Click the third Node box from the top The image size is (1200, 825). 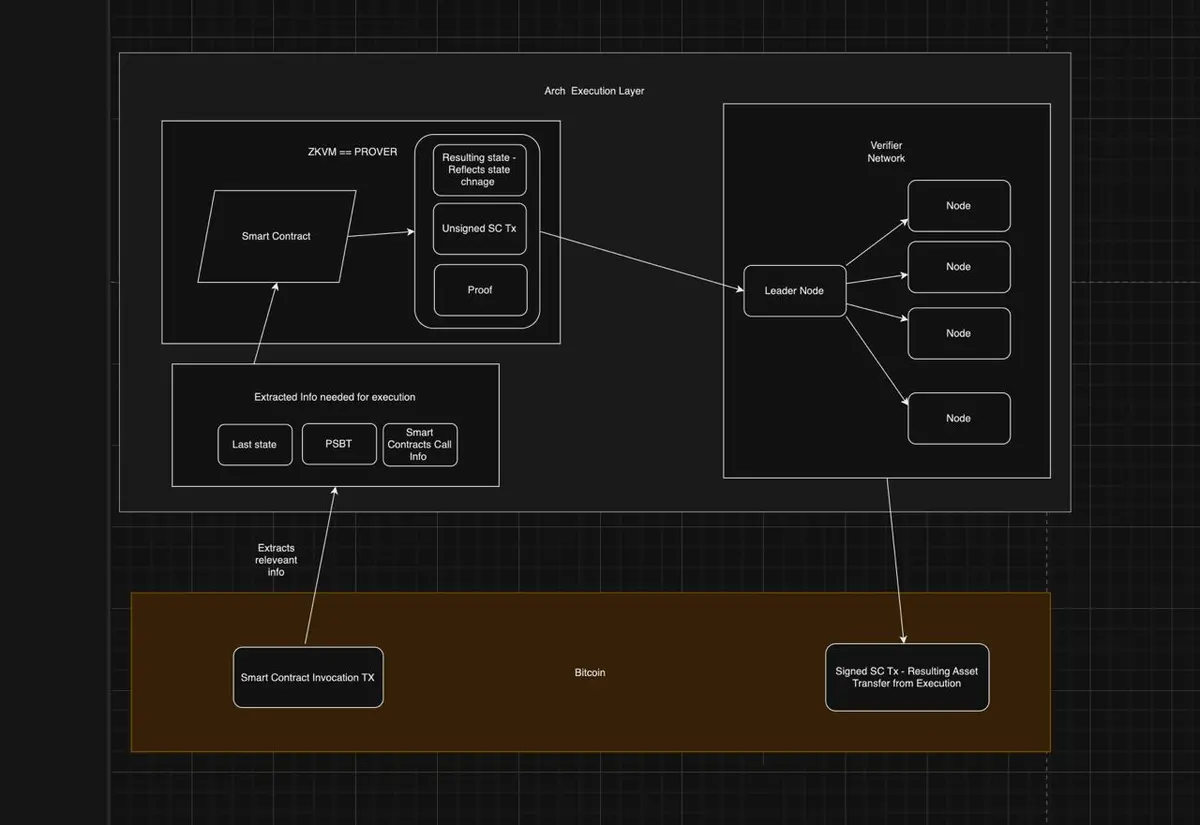tap(958, 333)
